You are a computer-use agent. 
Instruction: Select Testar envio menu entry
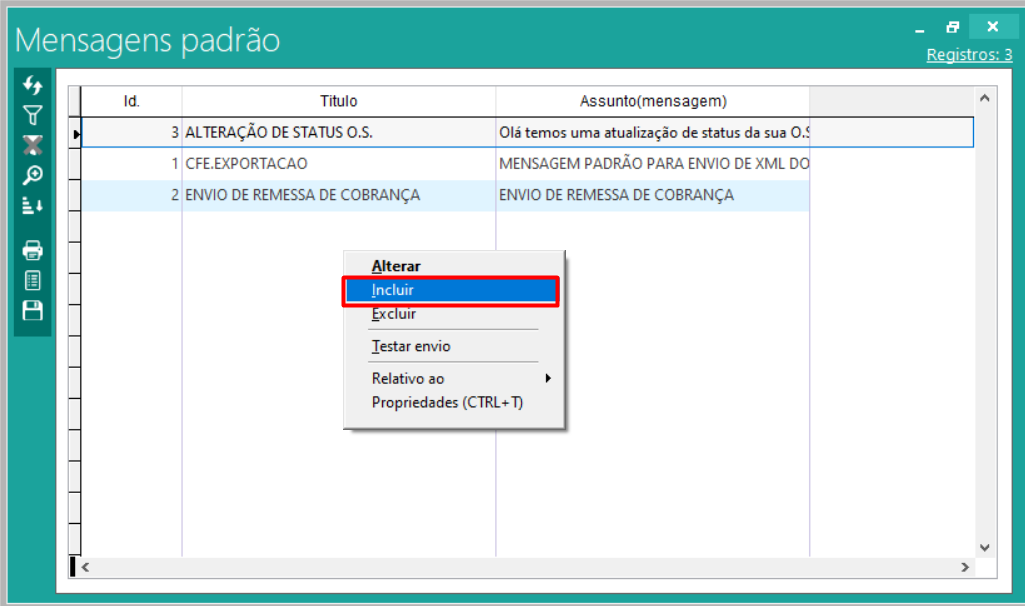[x=411, y=346]
